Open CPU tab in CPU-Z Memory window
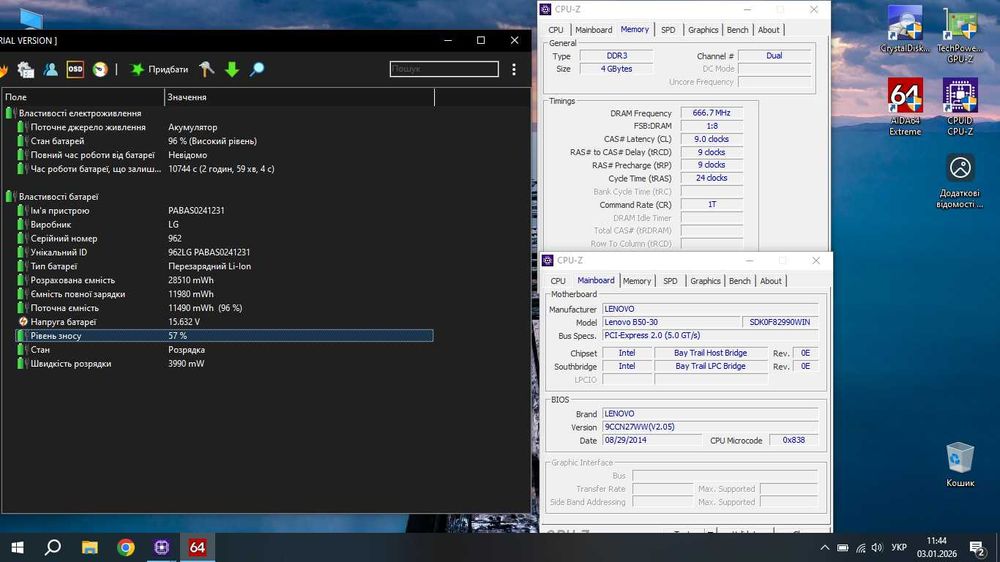Viewport: 1000px width, 562px height. (555, 30)
